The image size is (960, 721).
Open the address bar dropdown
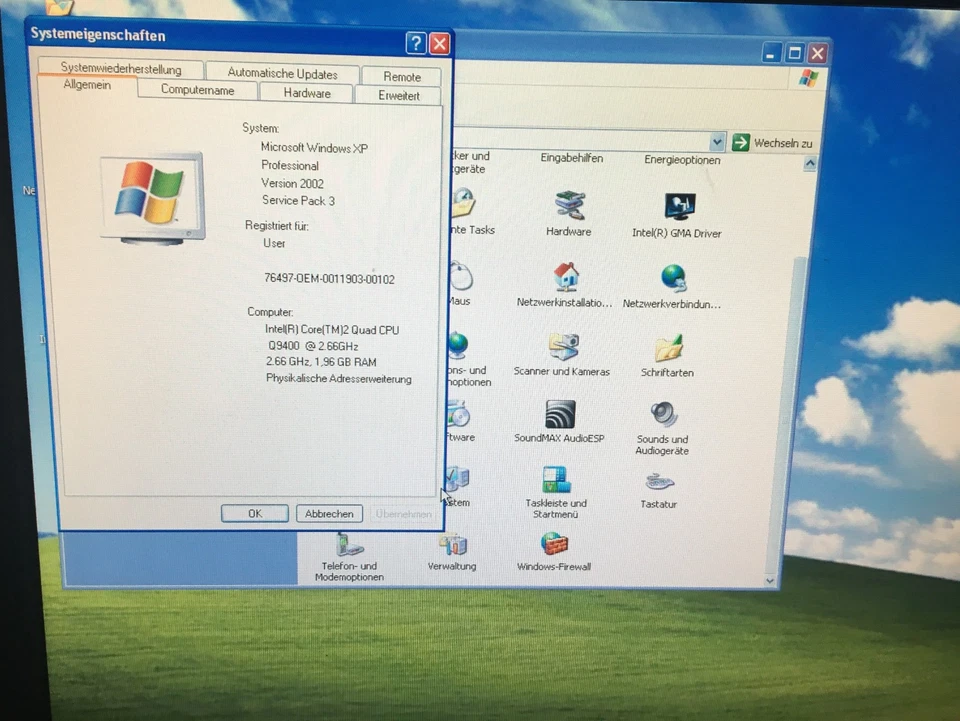pos(716,141)
